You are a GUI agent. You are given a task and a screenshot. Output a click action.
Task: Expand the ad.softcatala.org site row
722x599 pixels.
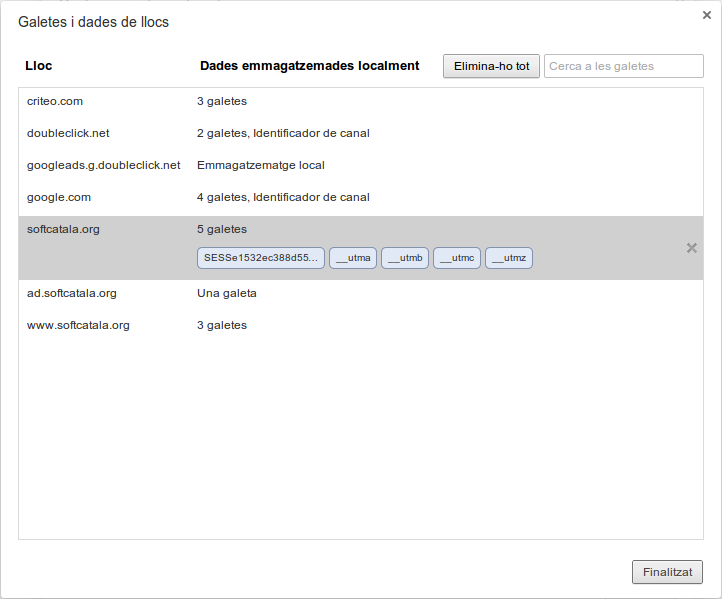pos(361,293)
